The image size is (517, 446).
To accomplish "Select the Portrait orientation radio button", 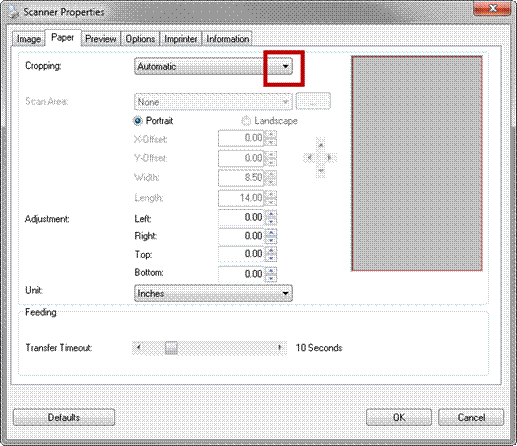I will [137, 121].
